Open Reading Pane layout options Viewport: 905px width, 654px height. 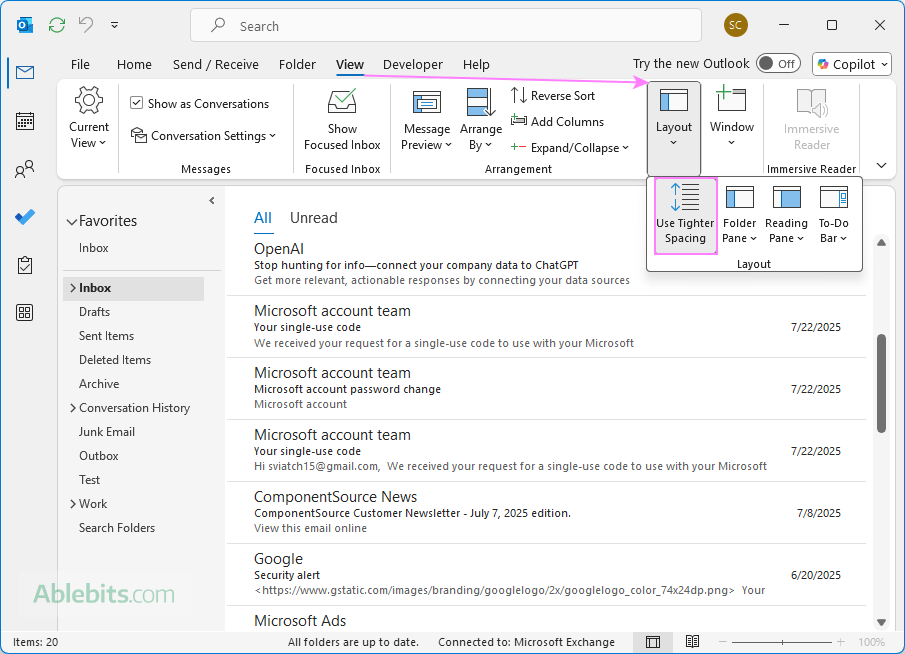(786, 215)
